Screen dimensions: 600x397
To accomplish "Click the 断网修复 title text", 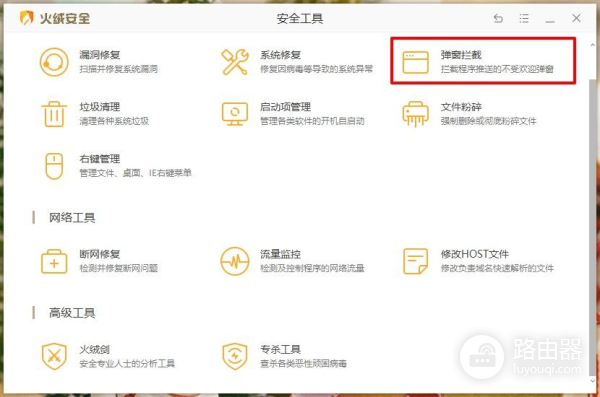I will pyautogui.click(x=99, y=254).
